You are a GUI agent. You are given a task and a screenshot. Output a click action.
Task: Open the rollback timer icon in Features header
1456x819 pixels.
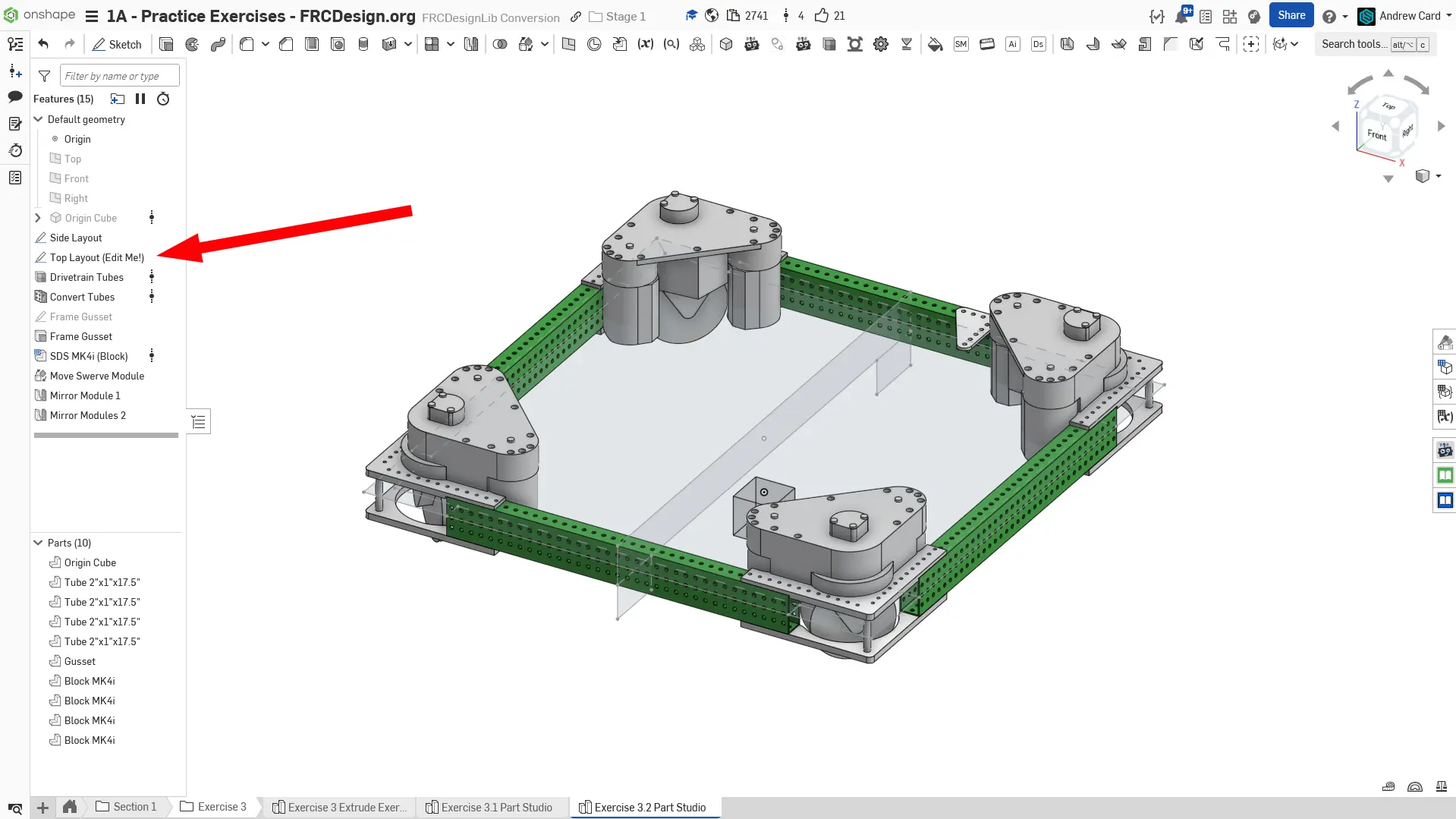163,99
